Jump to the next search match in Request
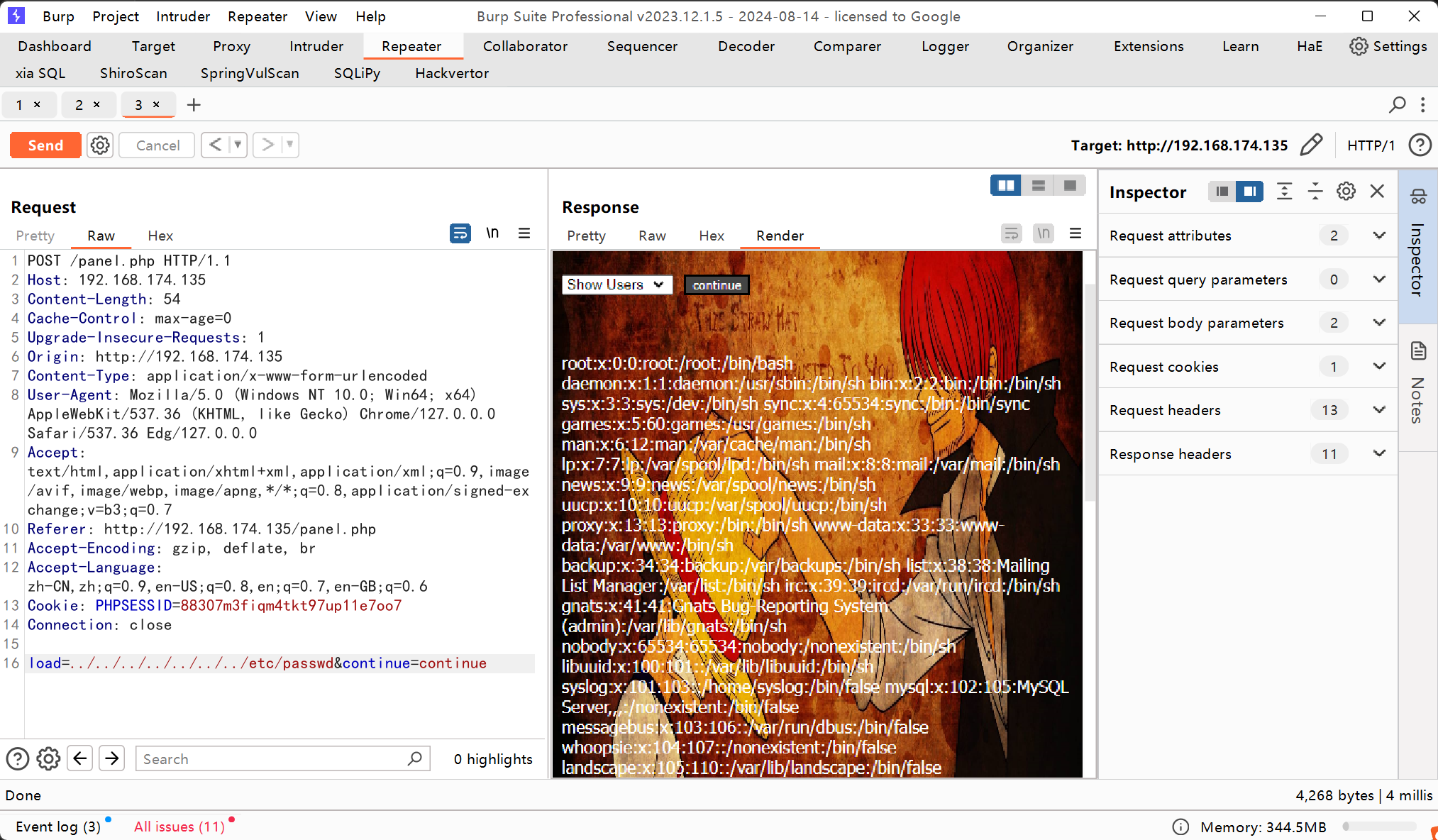The height and width of the screenshot is (840, 1438). (112, 759)
